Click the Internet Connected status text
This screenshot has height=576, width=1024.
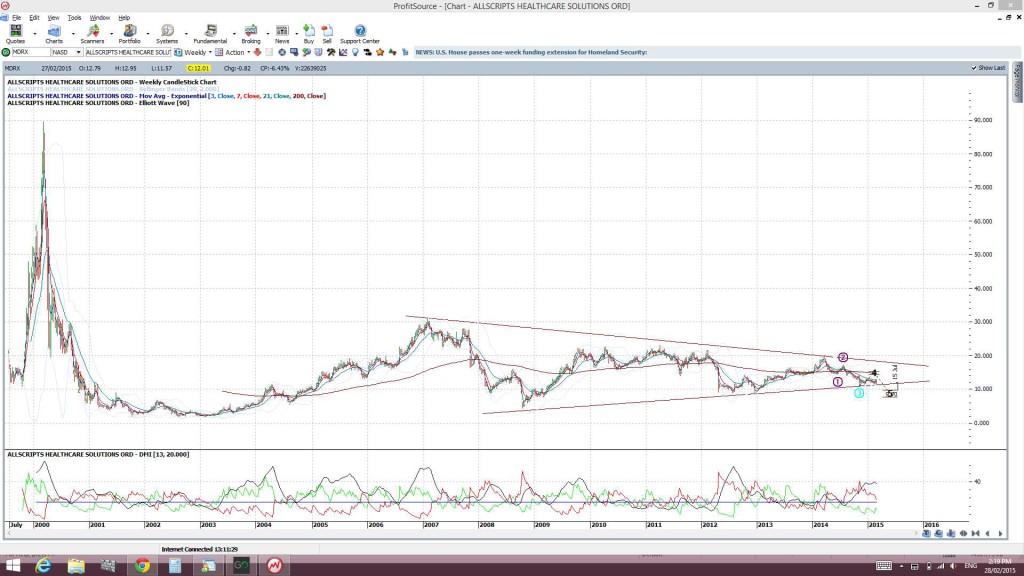(x=200, y=549)
